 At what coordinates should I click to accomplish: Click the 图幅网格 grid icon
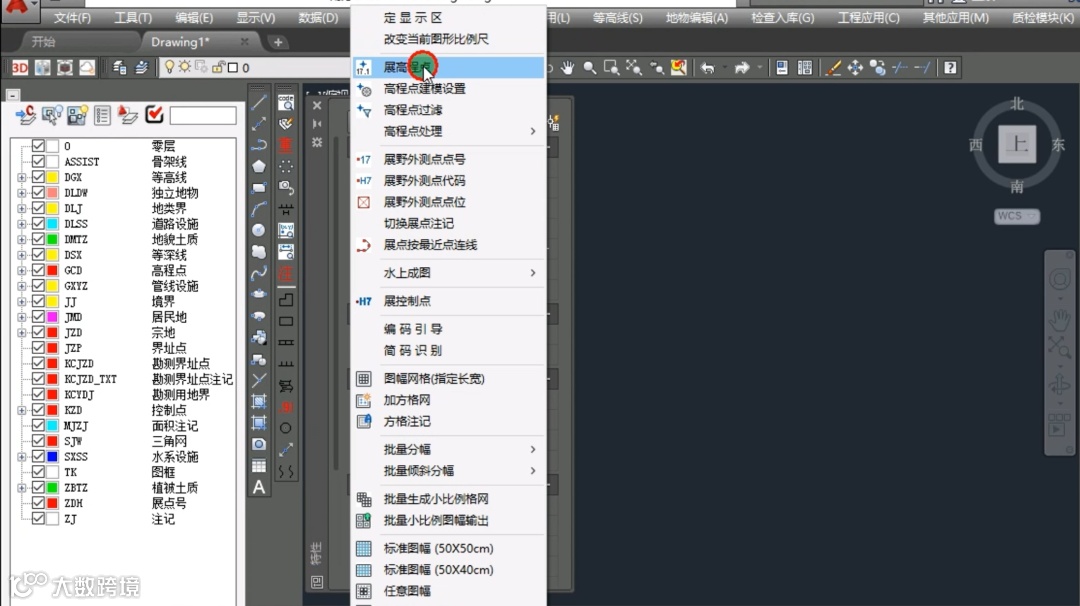(x=364, y=378)
